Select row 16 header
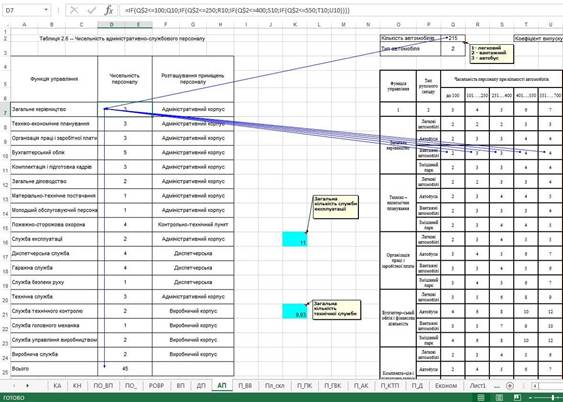Image resolution: width=563 pixels, height=402 pixels. (5, 239)
